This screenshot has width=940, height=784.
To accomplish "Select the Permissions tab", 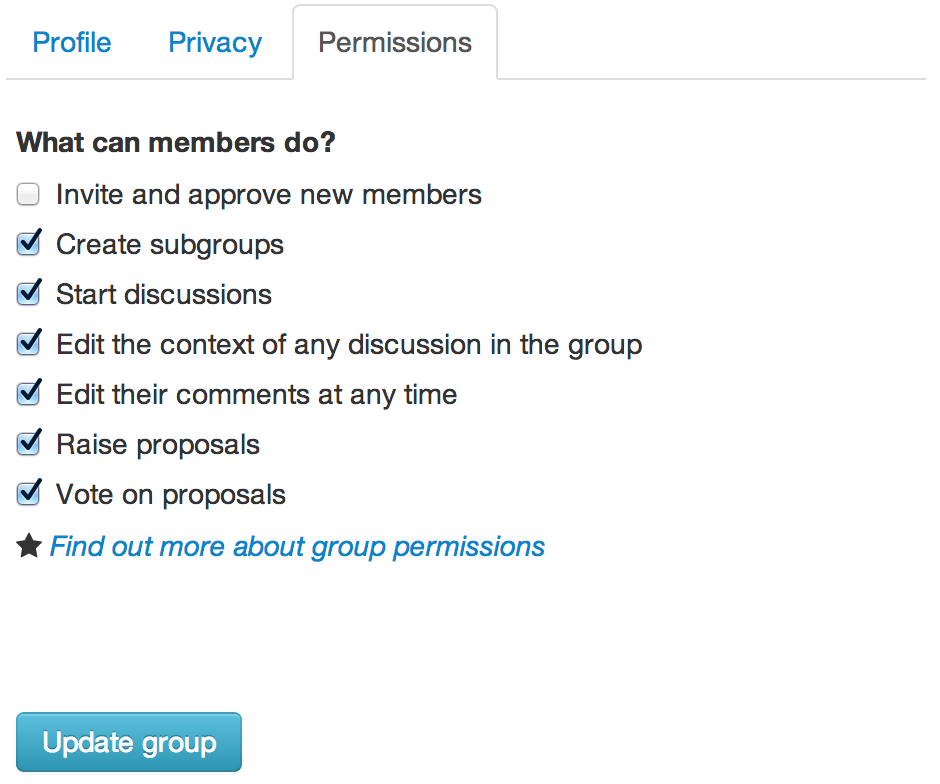I will click(x=395, y=43).
